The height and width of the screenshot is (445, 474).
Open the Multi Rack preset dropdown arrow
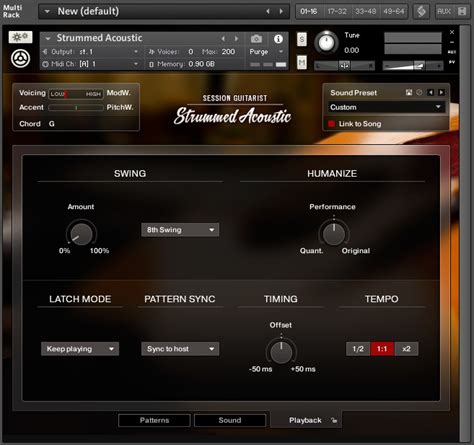point(47,11)
